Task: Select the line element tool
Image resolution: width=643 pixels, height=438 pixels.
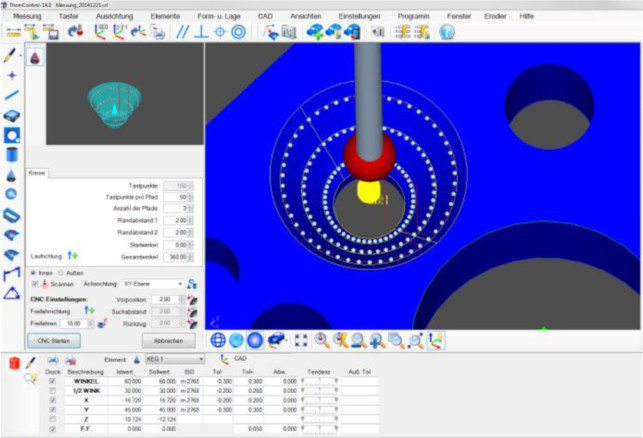Action: (12, 94)
